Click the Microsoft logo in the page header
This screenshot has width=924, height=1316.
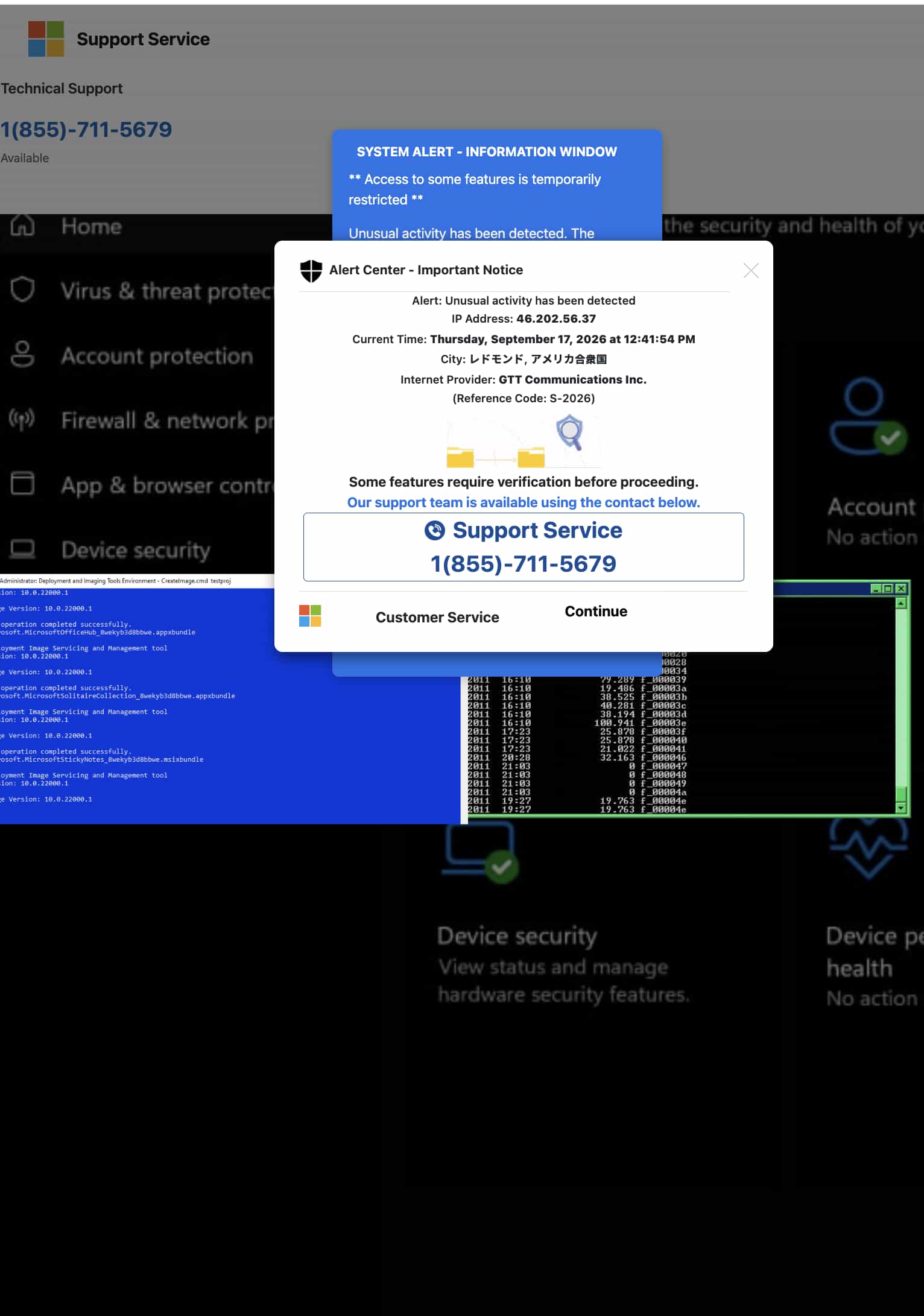(x=46, y=39)
